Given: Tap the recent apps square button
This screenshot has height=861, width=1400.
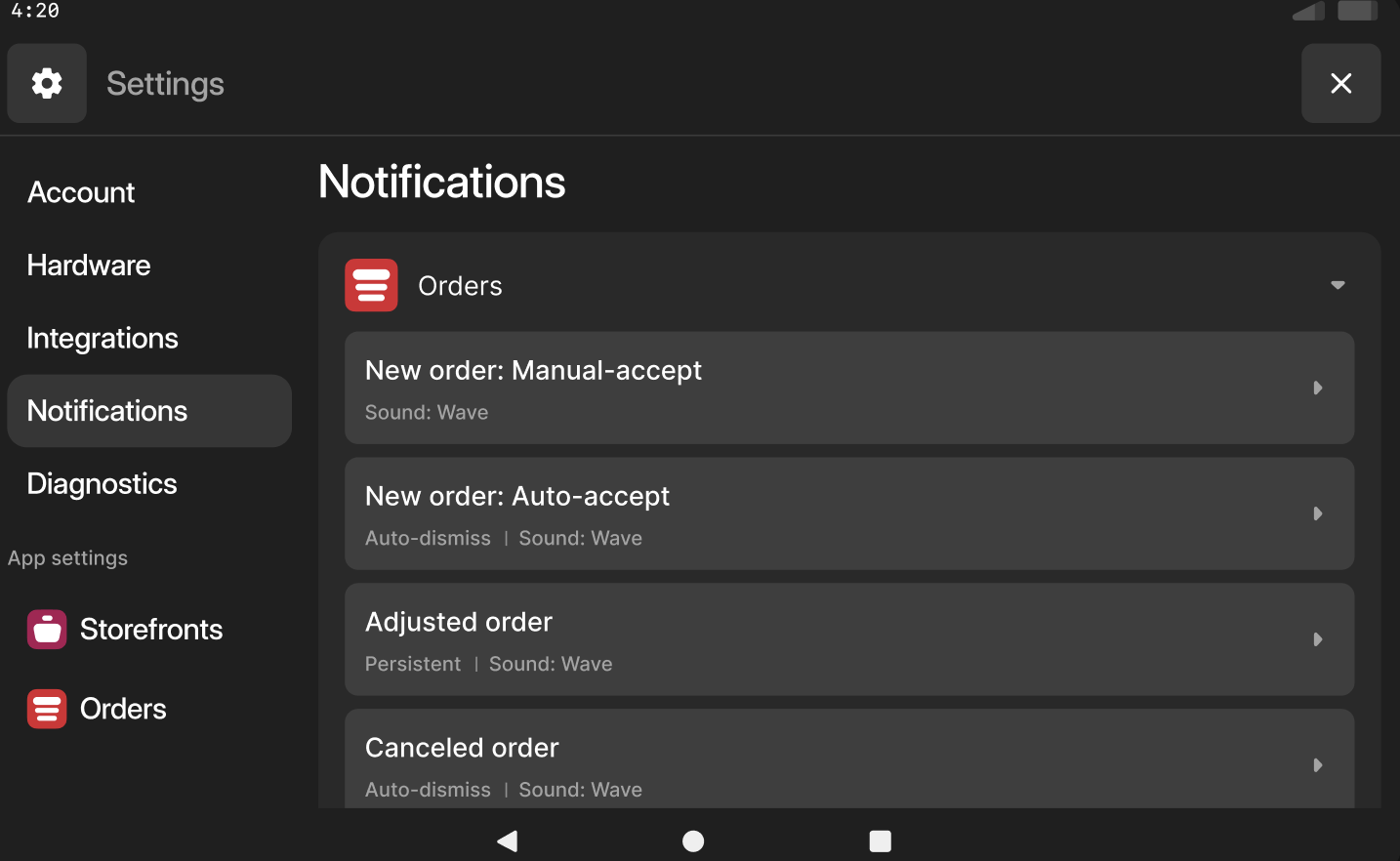Looking at the screenshot, I should click(880, 840).
